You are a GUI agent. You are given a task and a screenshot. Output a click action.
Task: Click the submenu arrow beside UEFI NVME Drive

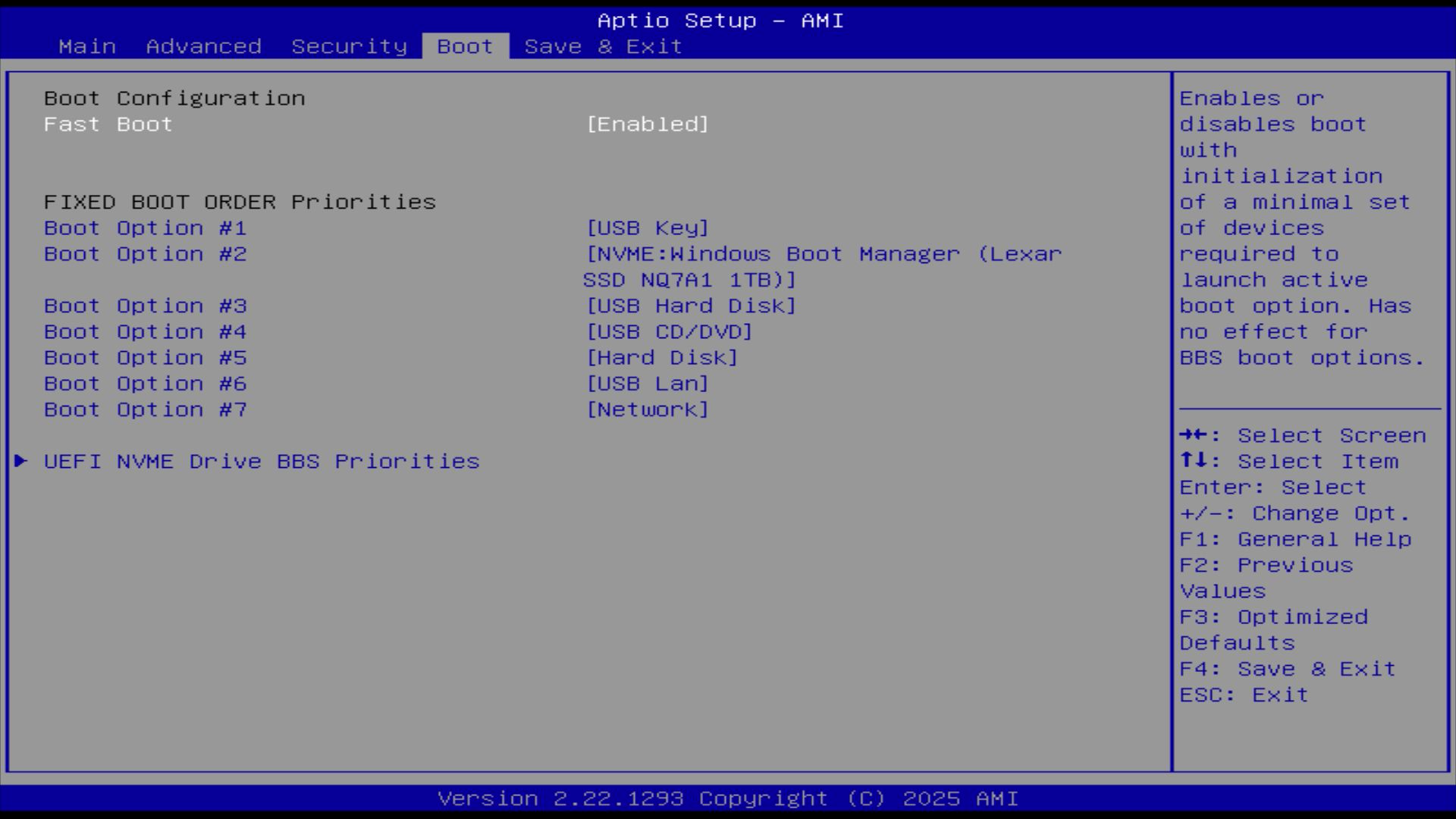(x=20, y=461)
